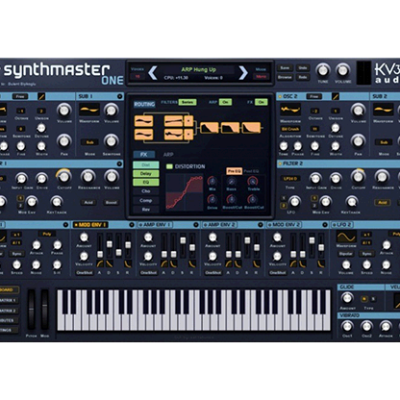400x400 pixels.
Task: Select the top oscillator block in routing
Action: click(144, 121)
